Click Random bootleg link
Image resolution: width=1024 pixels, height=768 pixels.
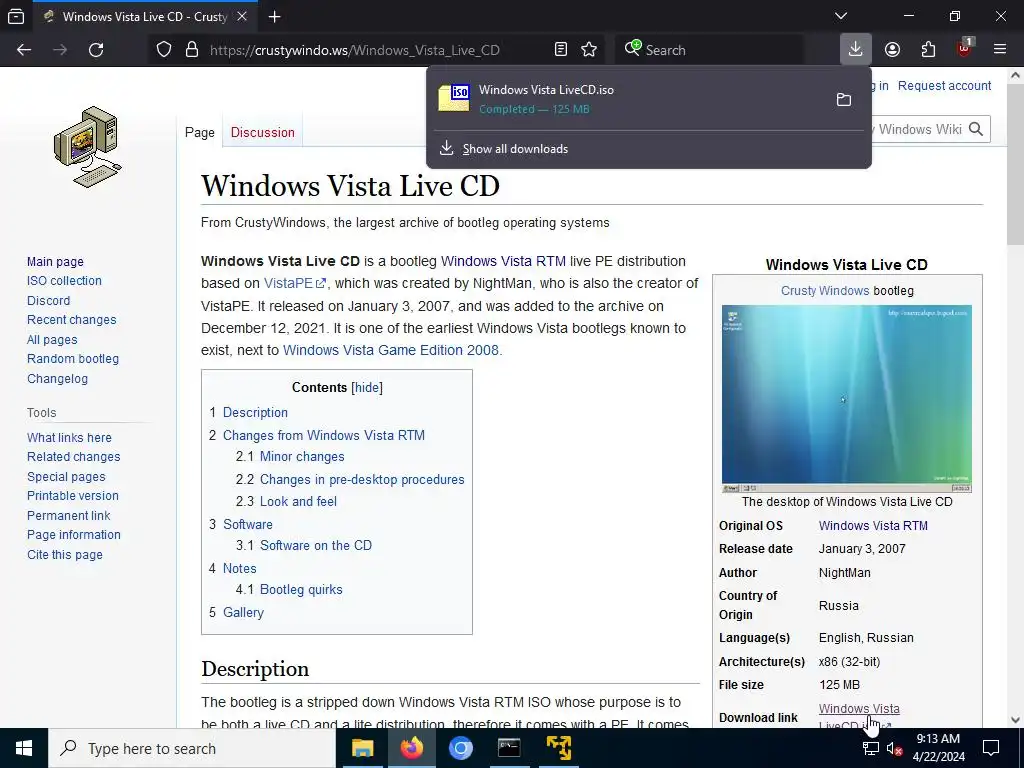pos(73,359)
